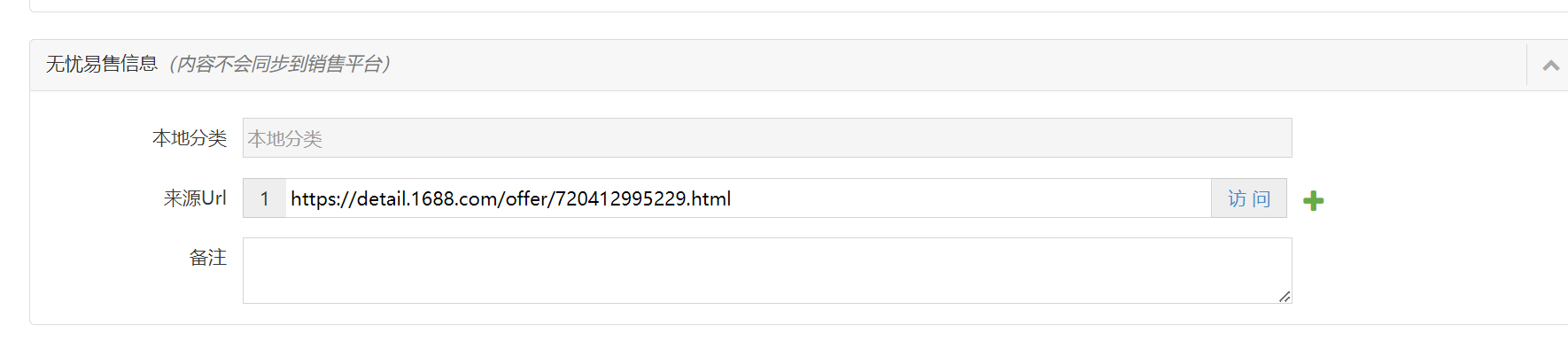Click the 访问 button to visit URL
Viewport: 1568px width, 349px height.
[x=1248, y=198]
